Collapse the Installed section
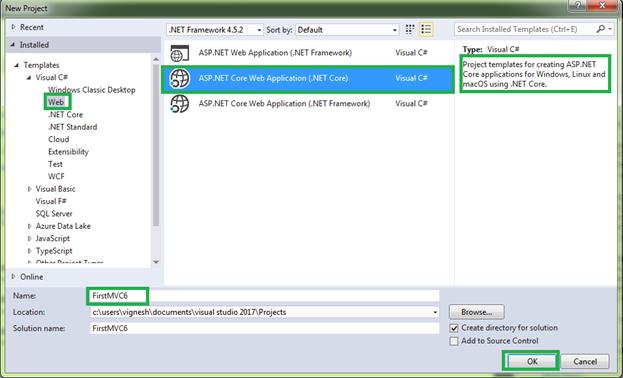This screenshot has height=378, width=623. [x=13, y=45]
